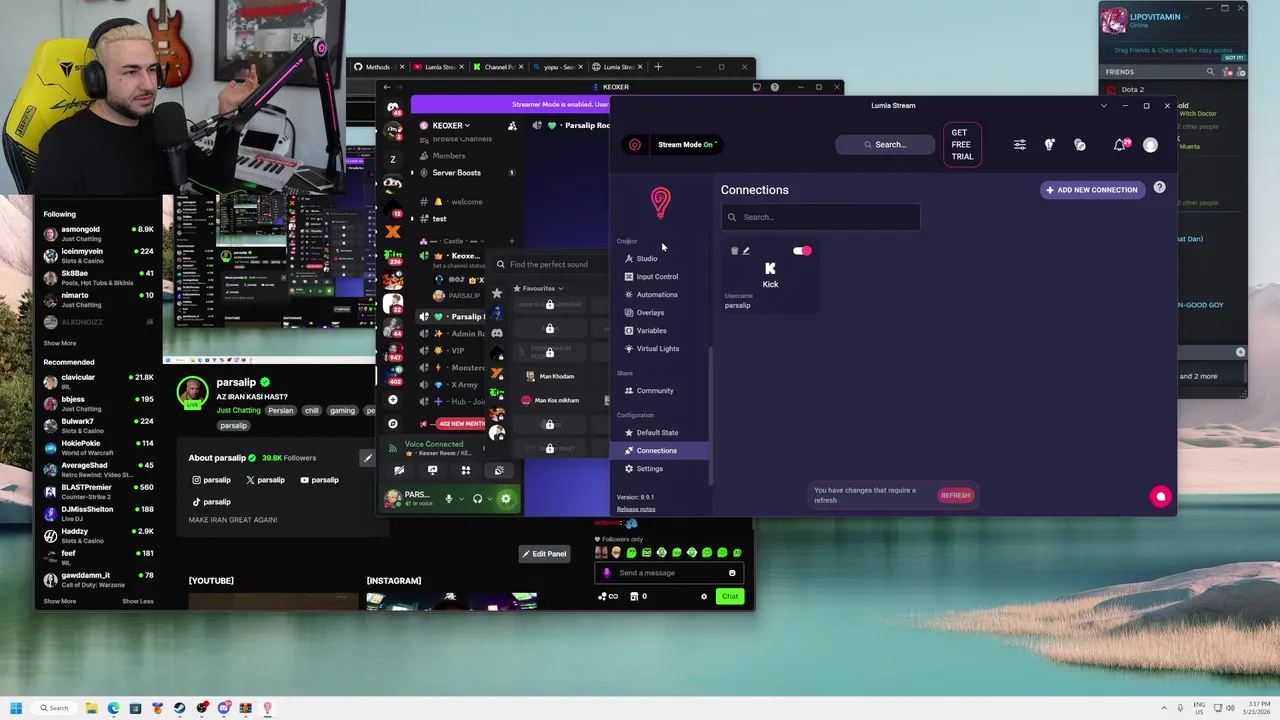Play Man Khodam sound in soundboard

pyautogui.click(x=548, y=377)
